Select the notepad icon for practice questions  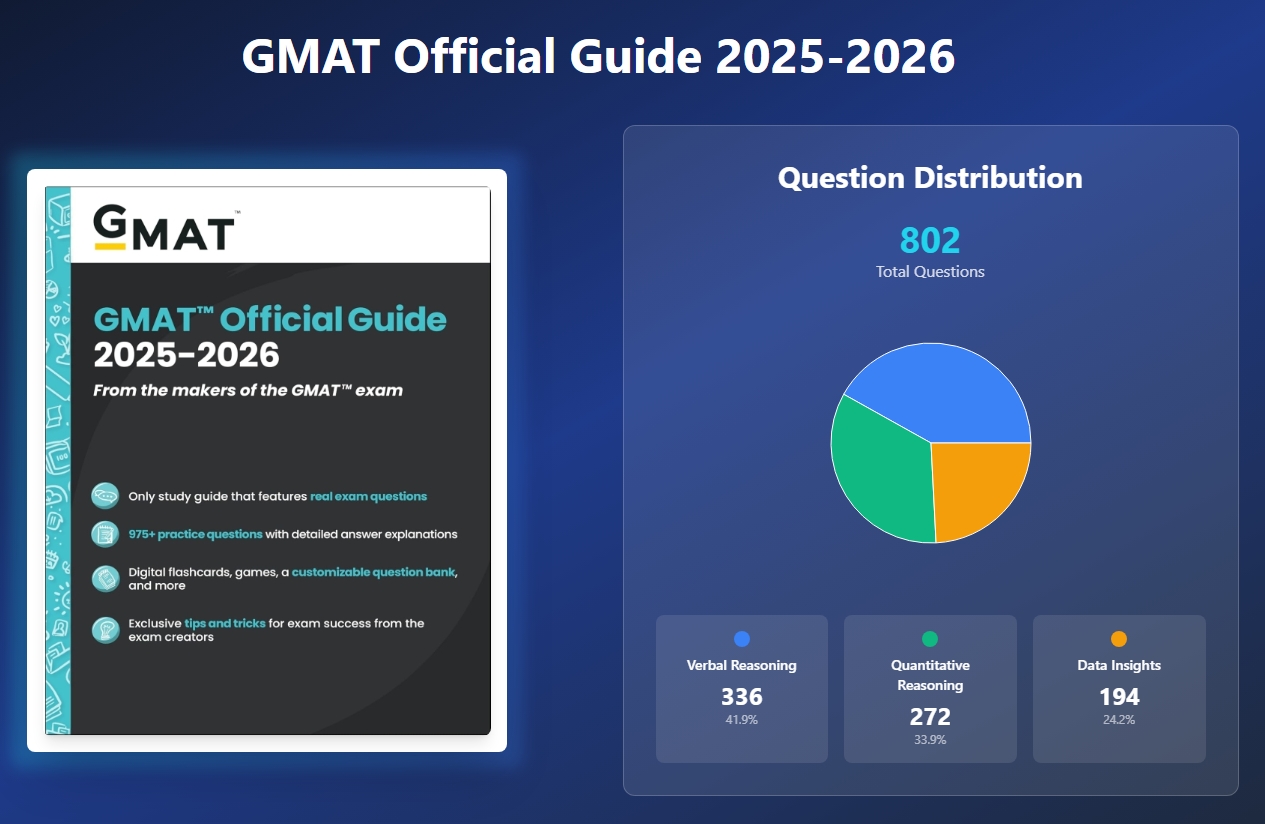click(105, 534)
